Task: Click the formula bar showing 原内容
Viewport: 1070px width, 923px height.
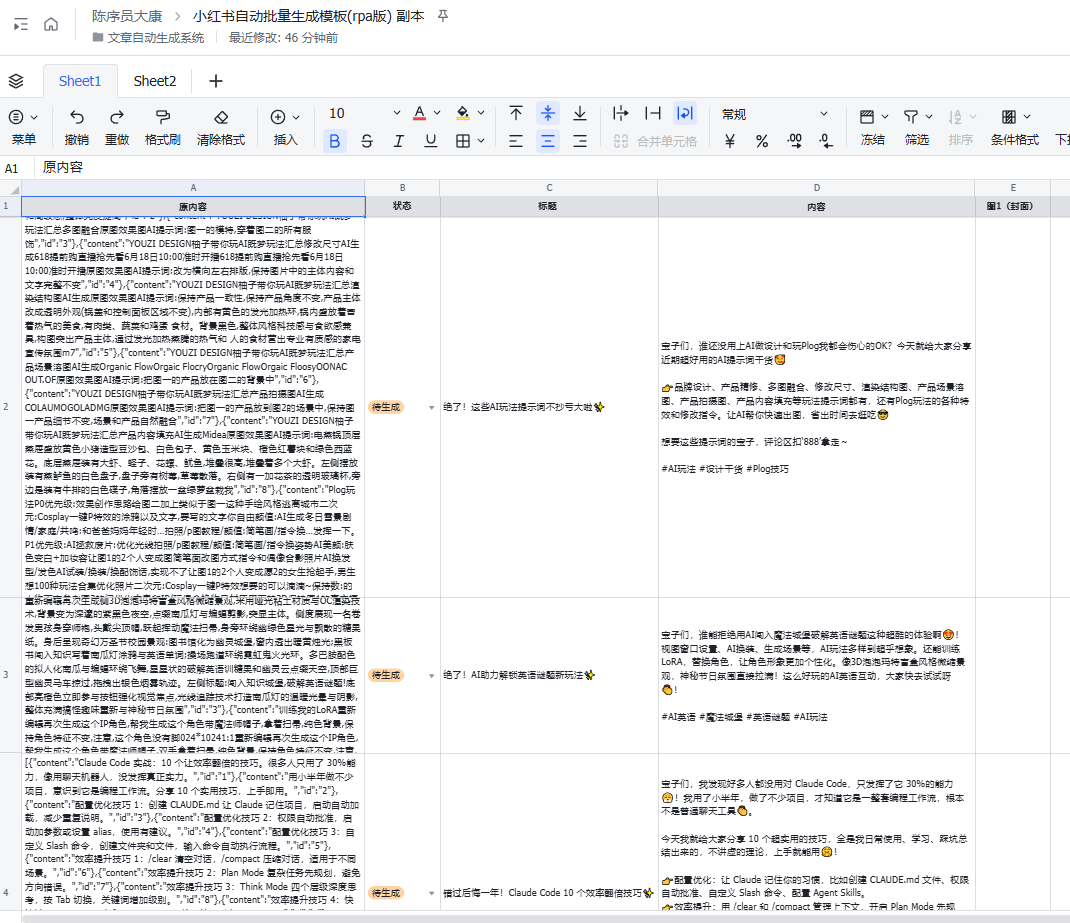Action: [x=551, y=168]
